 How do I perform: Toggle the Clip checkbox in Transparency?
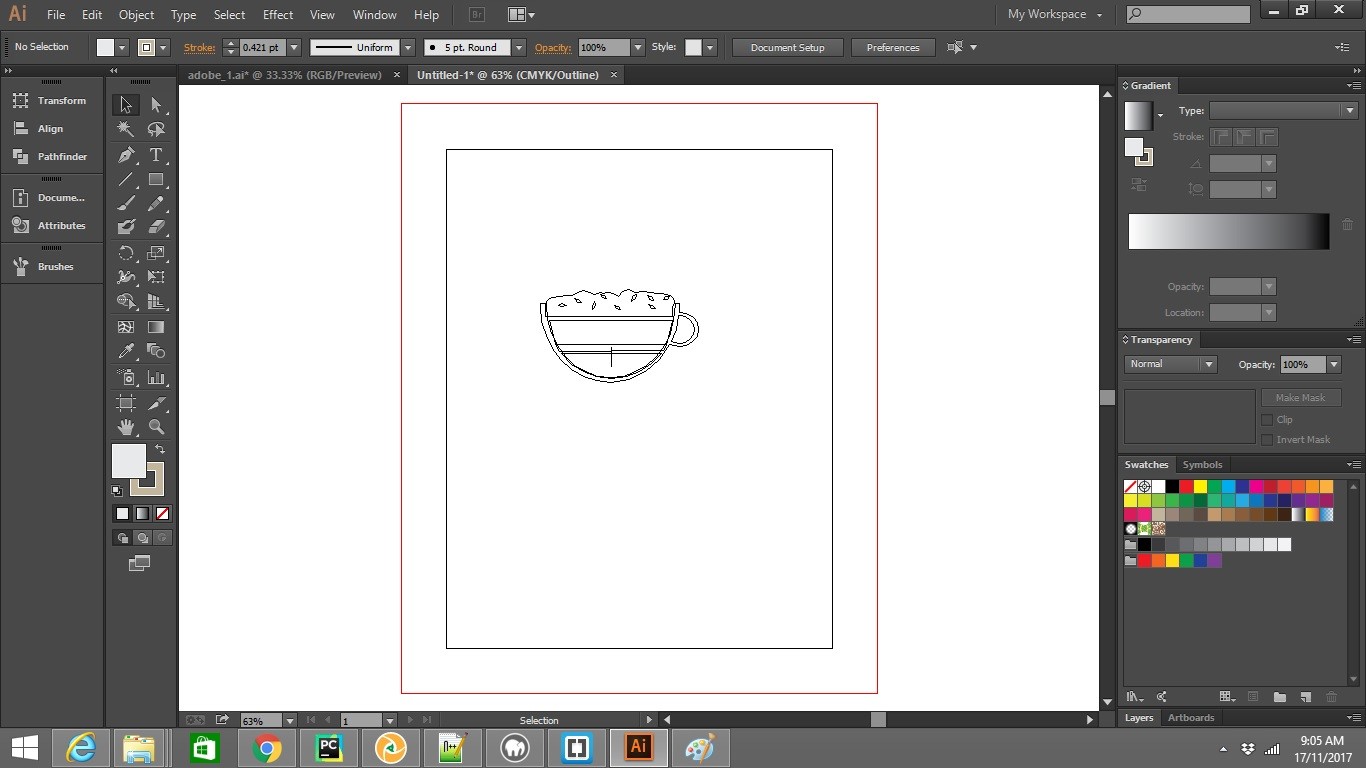pos(1267,420)
